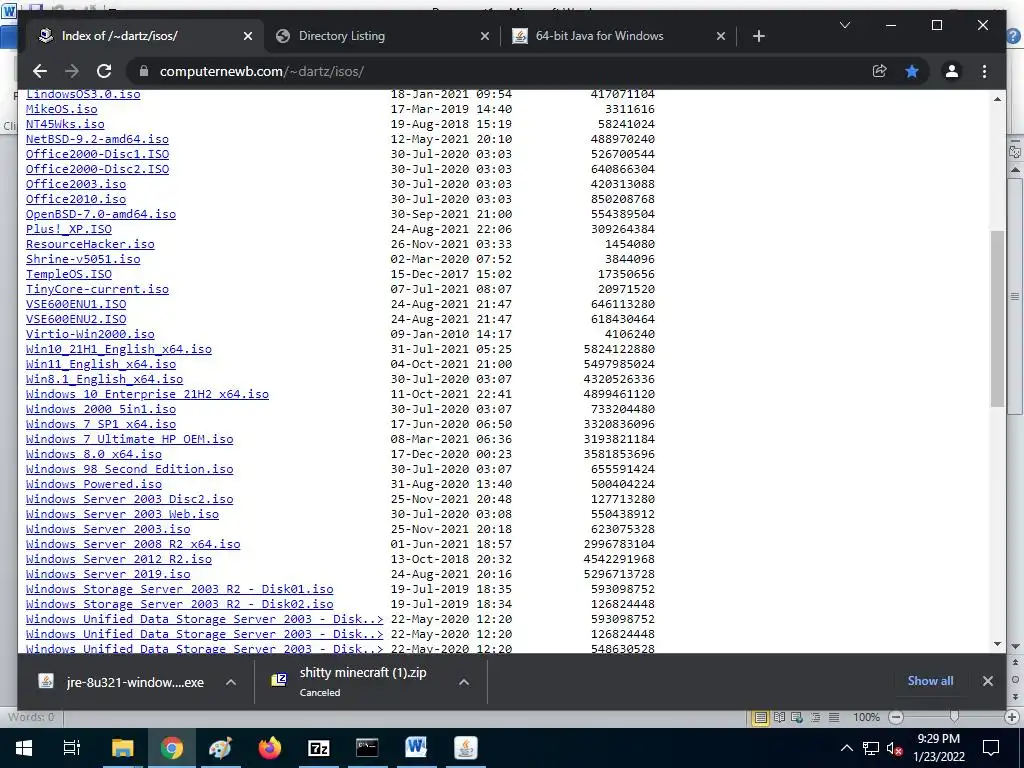The image size is (1024, 768).
Task: Launch Firefox from the taskbar
Action: pyautogui.click(x=269, y=748)
